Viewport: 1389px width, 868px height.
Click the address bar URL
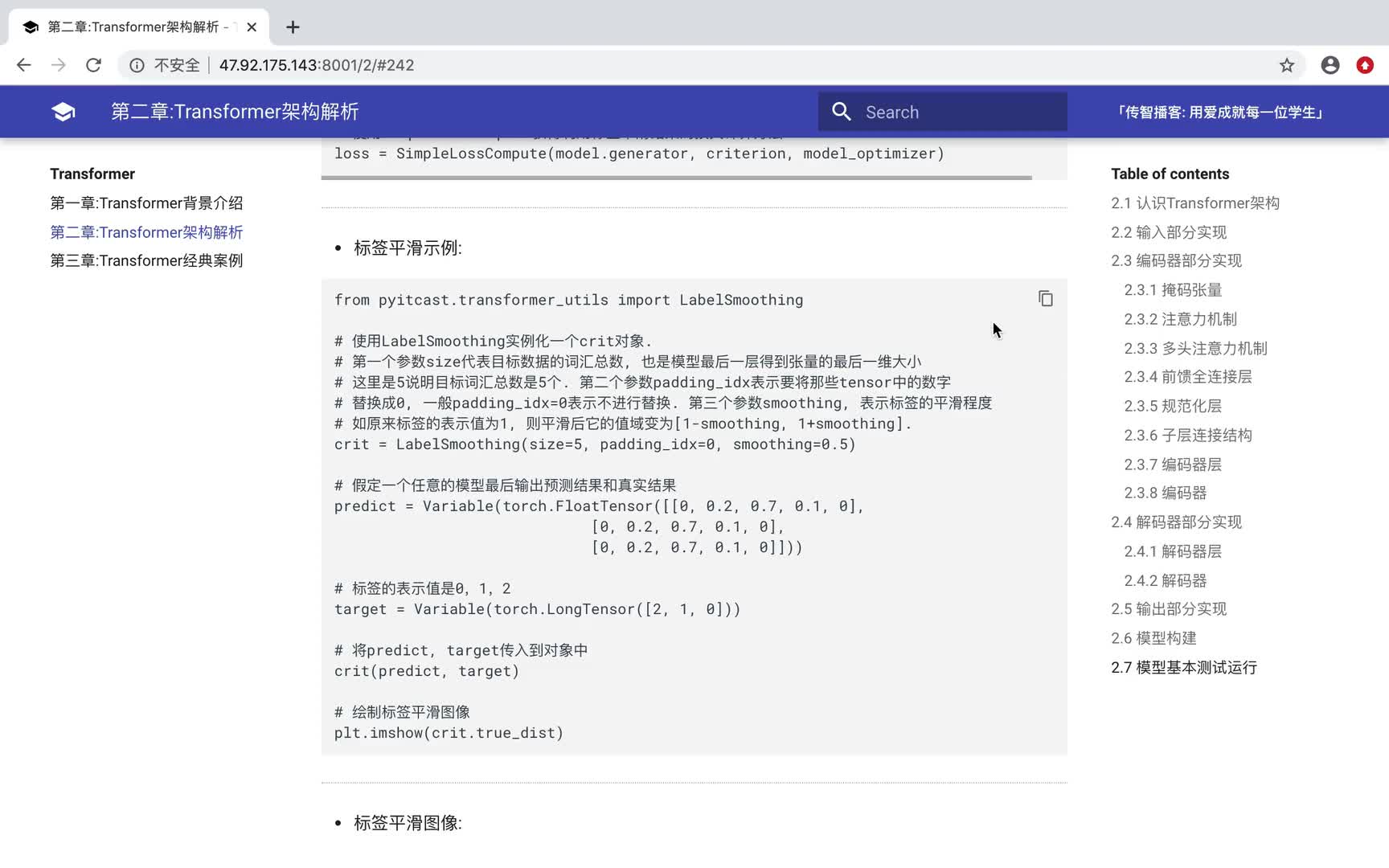pos(317,65)
